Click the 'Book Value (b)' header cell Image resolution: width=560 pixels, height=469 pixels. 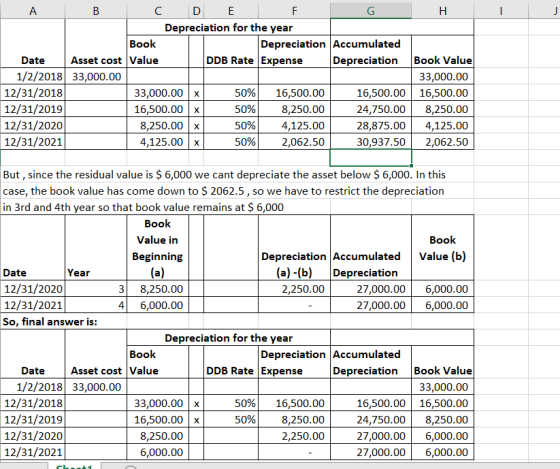(442, 248)
